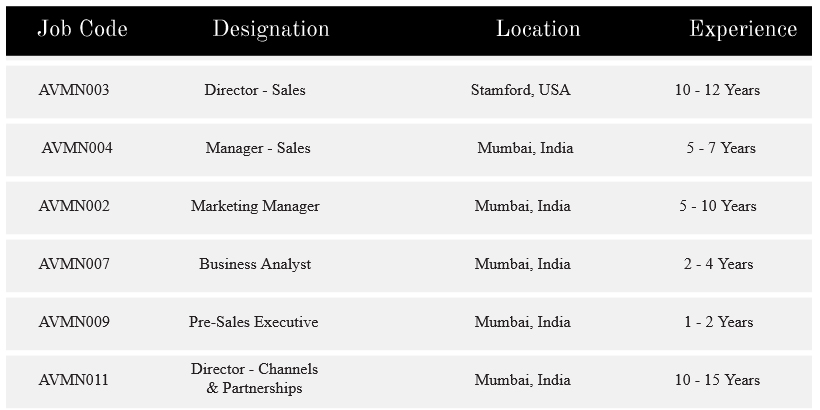Screen dimensions: 820x410
Task: Open job code AVMN007
Action: coord(74,264)
